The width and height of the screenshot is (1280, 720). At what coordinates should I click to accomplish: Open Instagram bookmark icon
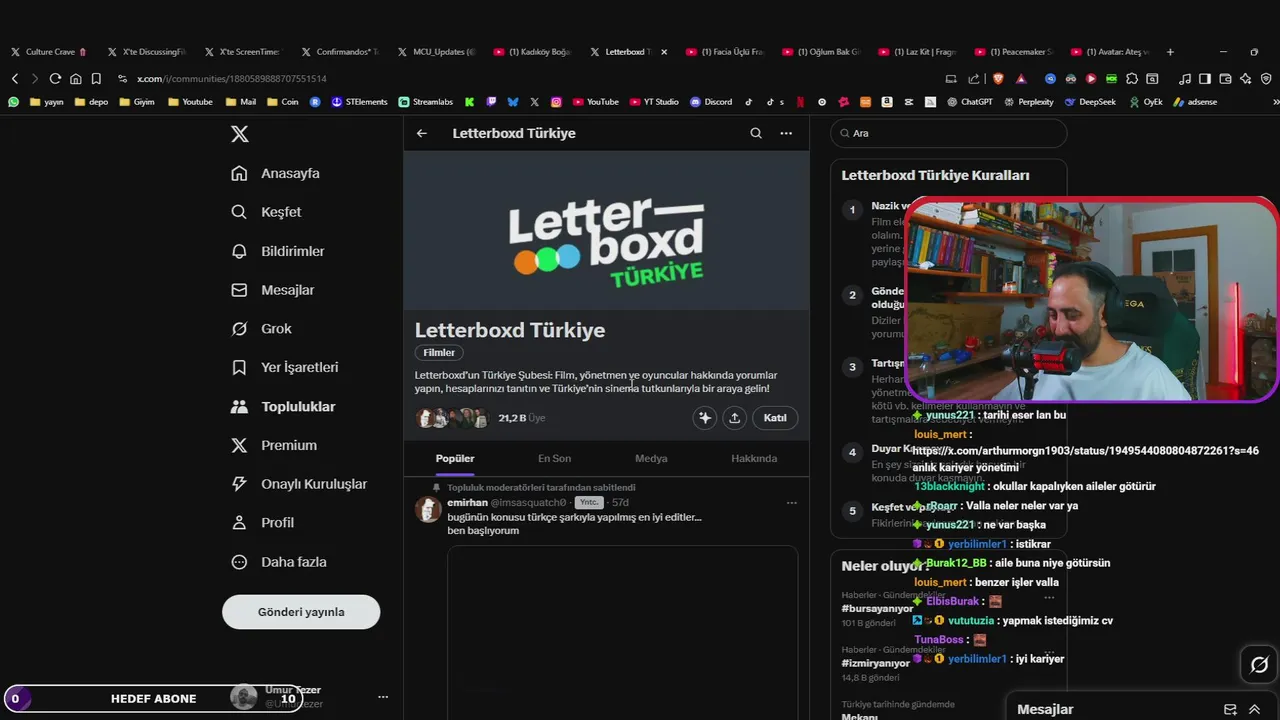[x=556, y=101]
